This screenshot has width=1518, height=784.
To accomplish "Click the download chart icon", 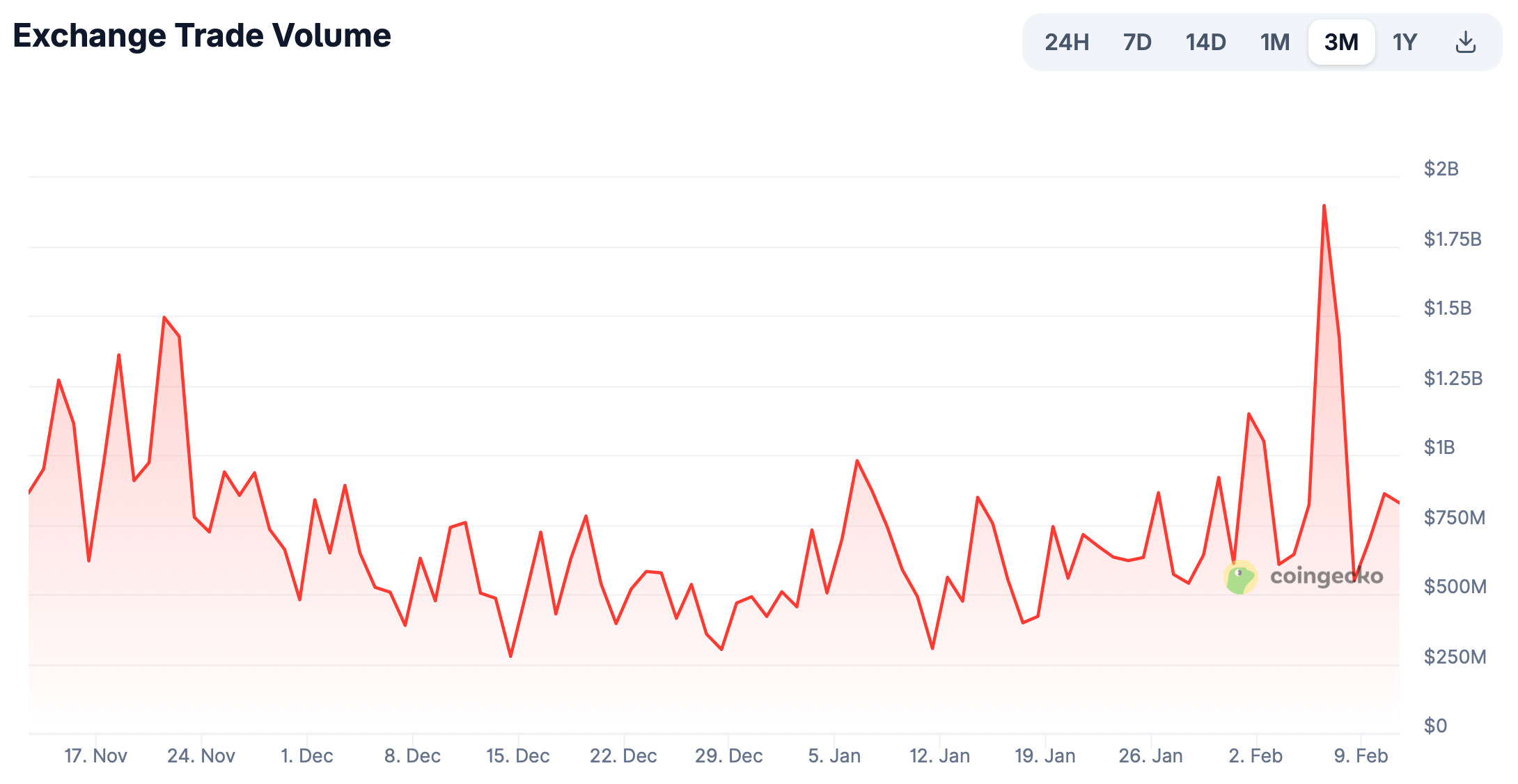I will pos(1465,42).
